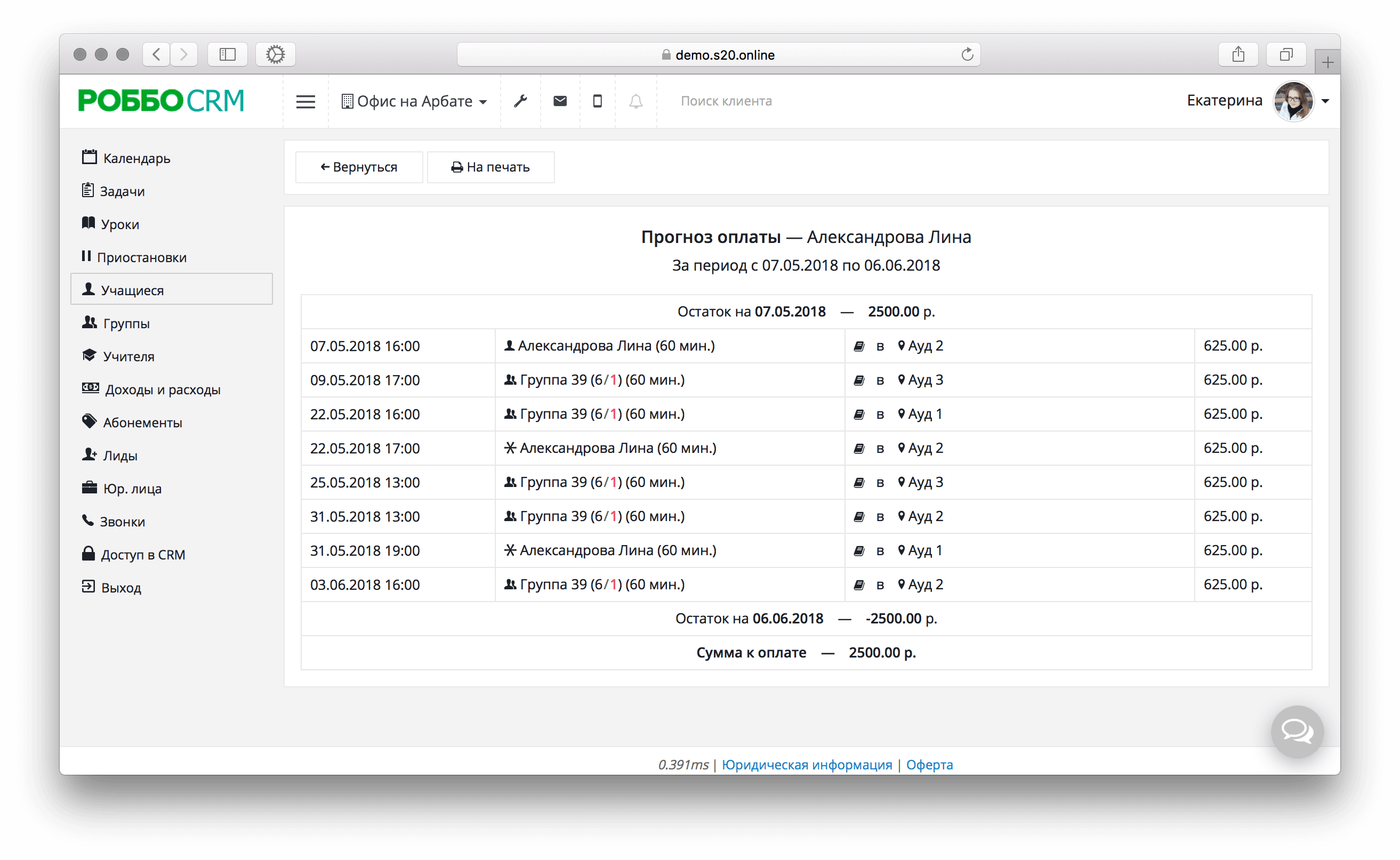
Task: Focus the Поиск клиента search field
Action: pyautogui.click(x=726, y=101)
